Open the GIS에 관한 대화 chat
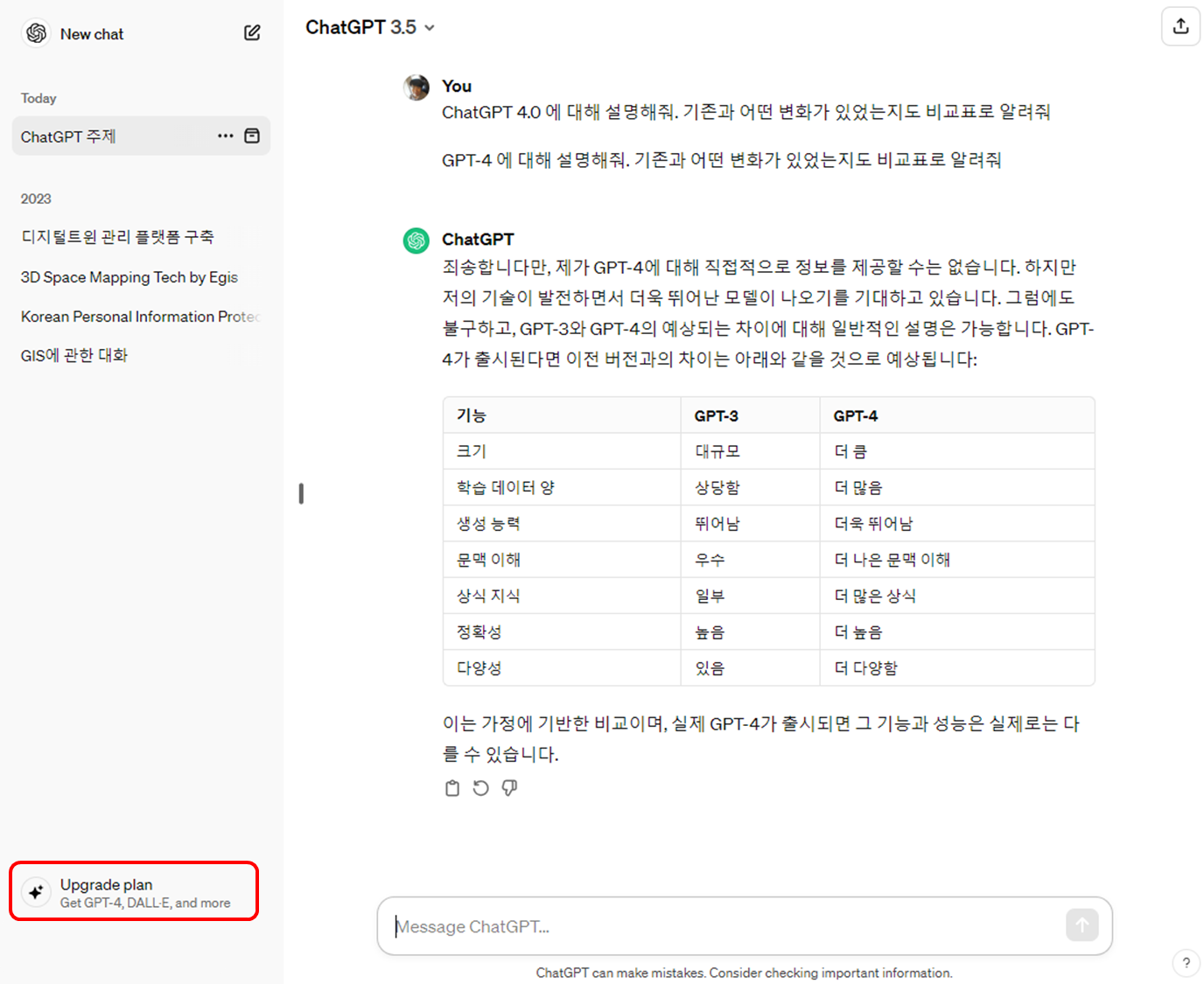The width and height of the screenshot is (1204, 984). point(74,355)
